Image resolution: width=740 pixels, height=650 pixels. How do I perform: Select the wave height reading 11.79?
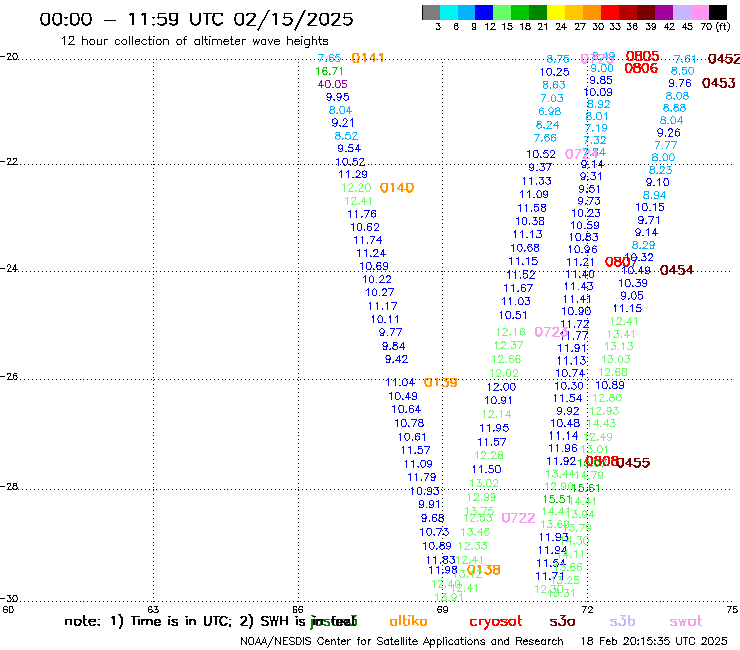(x=421, y=477)
